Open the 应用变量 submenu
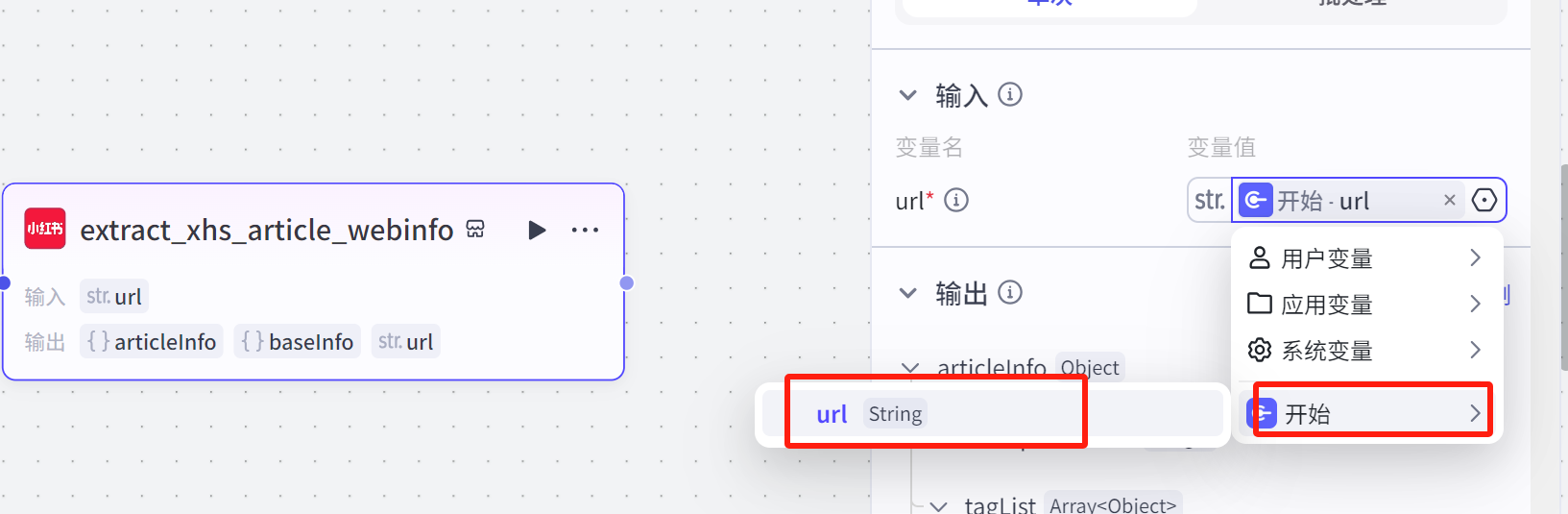Viewport: 1568px width, 514px height. 1366,304
